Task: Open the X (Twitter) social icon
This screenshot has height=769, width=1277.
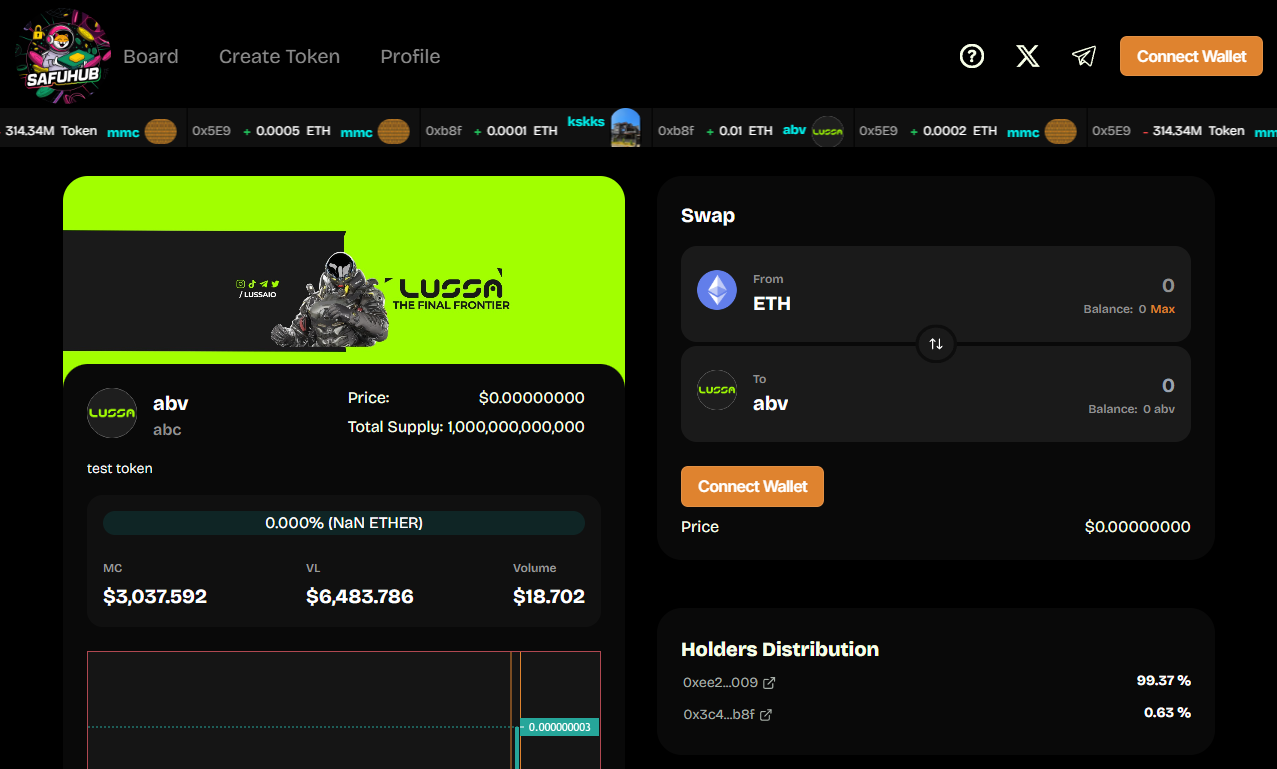Action: (1027, 56)
